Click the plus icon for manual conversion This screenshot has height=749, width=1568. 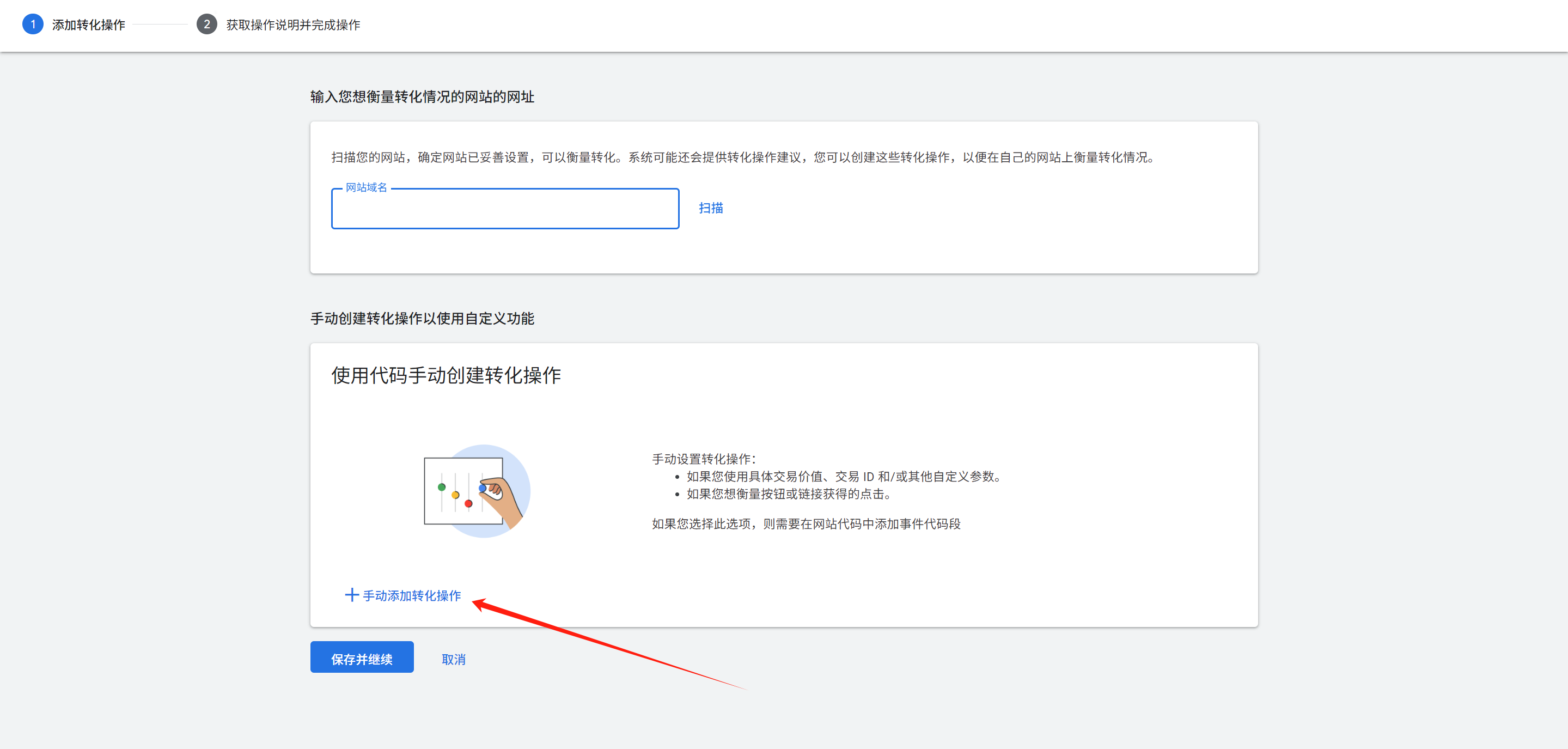tap(351, 595)
